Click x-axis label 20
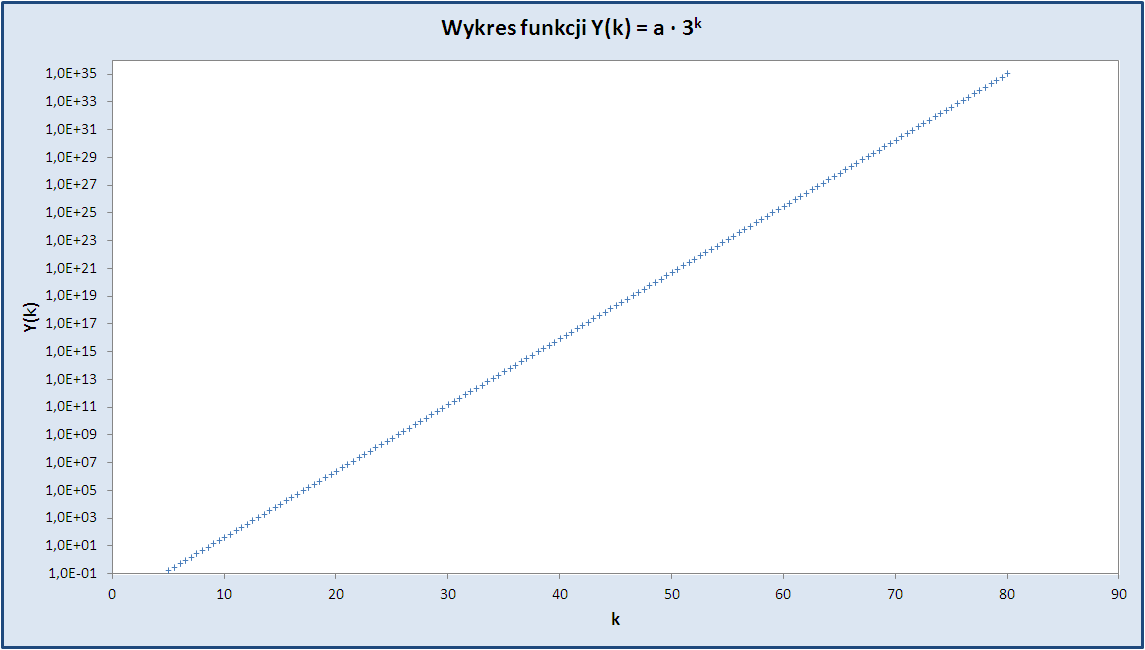The image size is (1145, 650). [x=335, y=595]
